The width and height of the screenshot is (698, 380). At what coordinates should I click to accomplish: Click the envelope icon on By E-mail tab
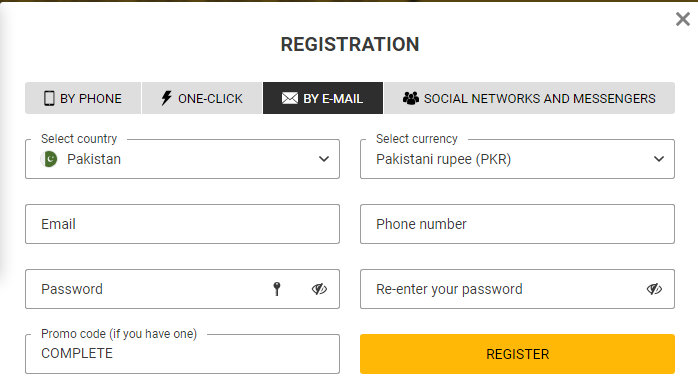pyautogui.click(x=290, y=98)
